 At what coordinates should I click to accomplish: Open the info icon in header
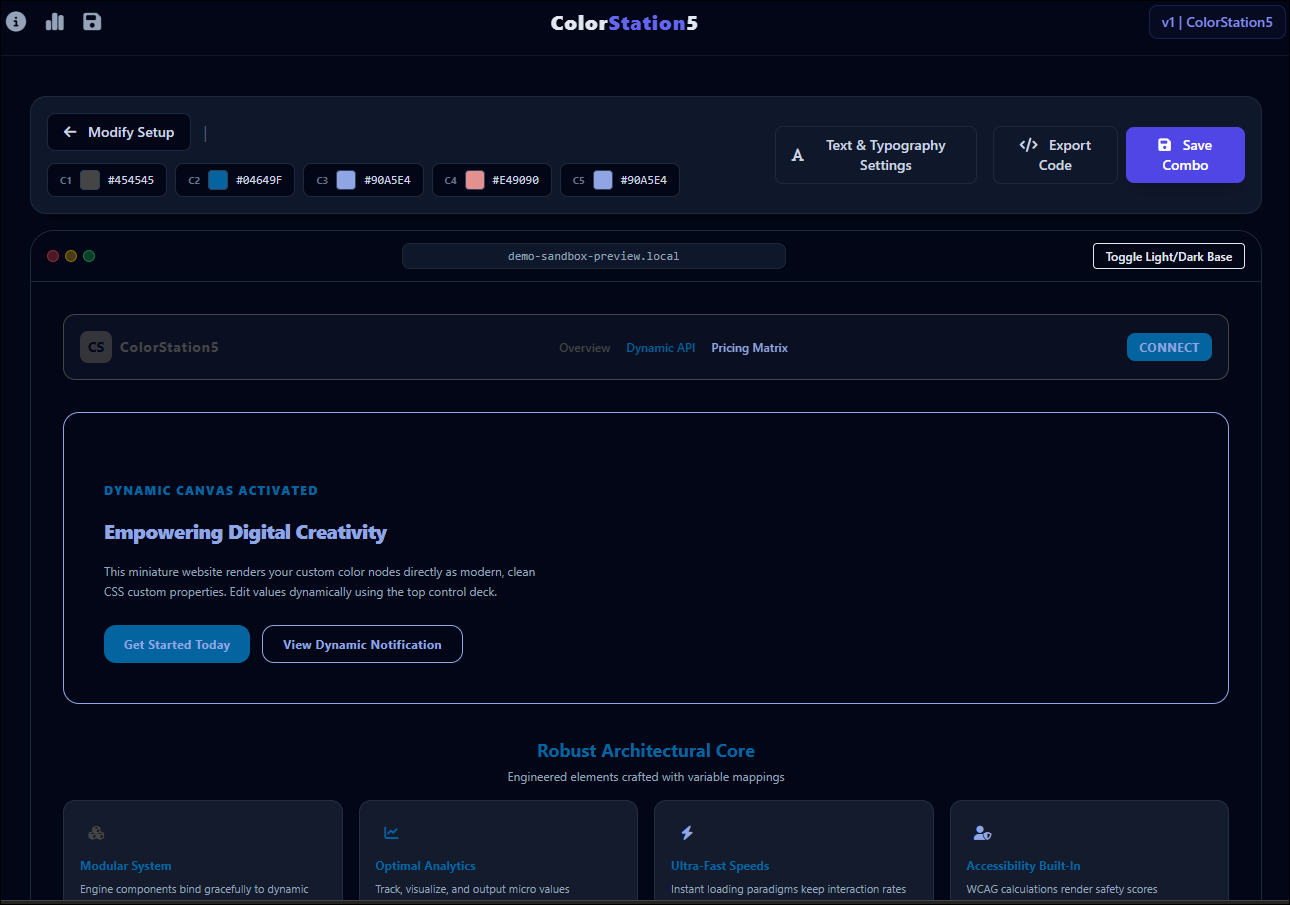[16, 21]
